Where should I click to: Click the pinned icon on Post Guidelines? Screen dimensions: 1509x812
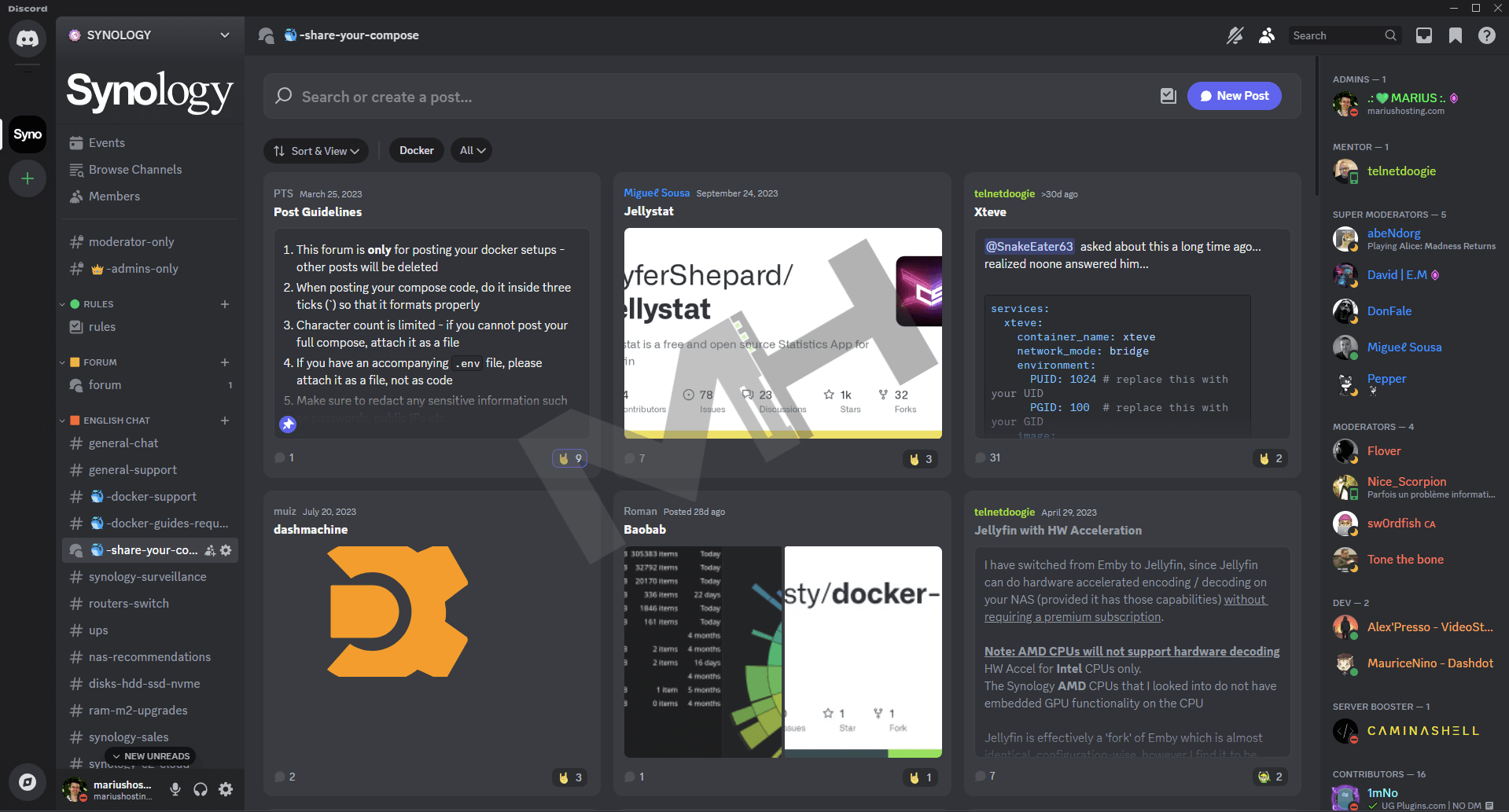pos(288,424)
